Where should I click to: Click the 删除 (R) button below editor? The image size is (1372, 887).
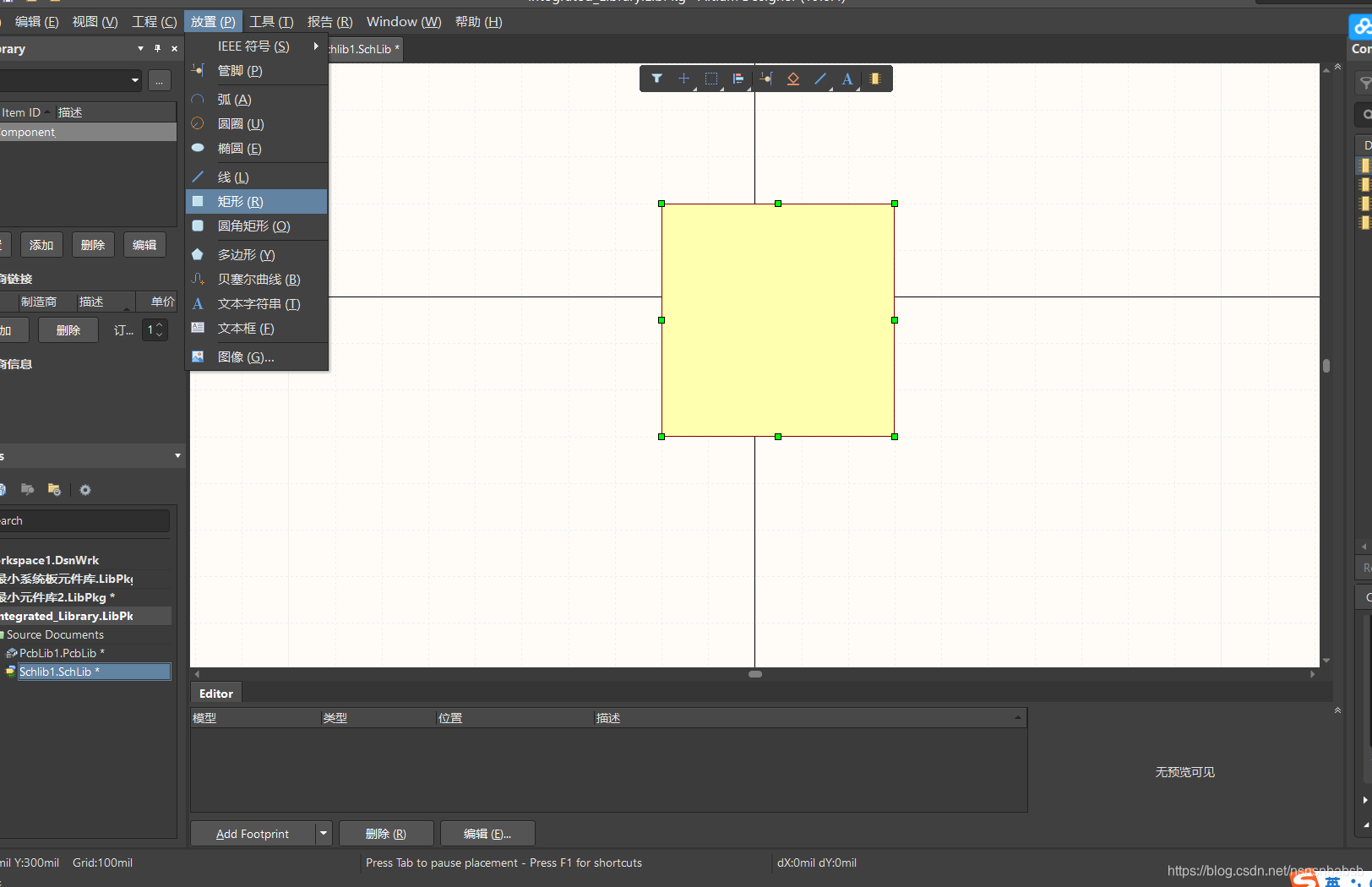click(x=386, y=834)
